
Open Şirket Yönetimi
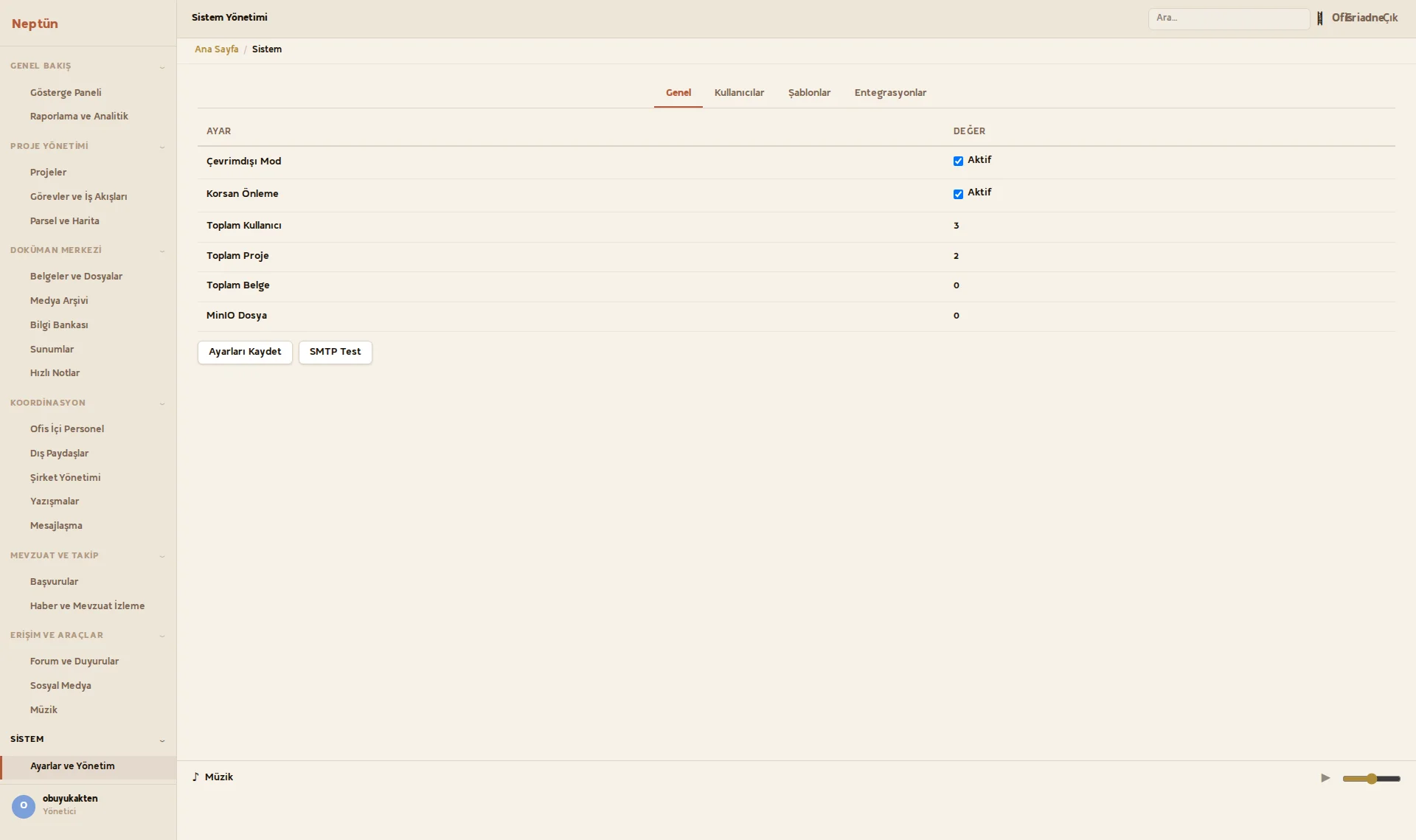[65, 478]
